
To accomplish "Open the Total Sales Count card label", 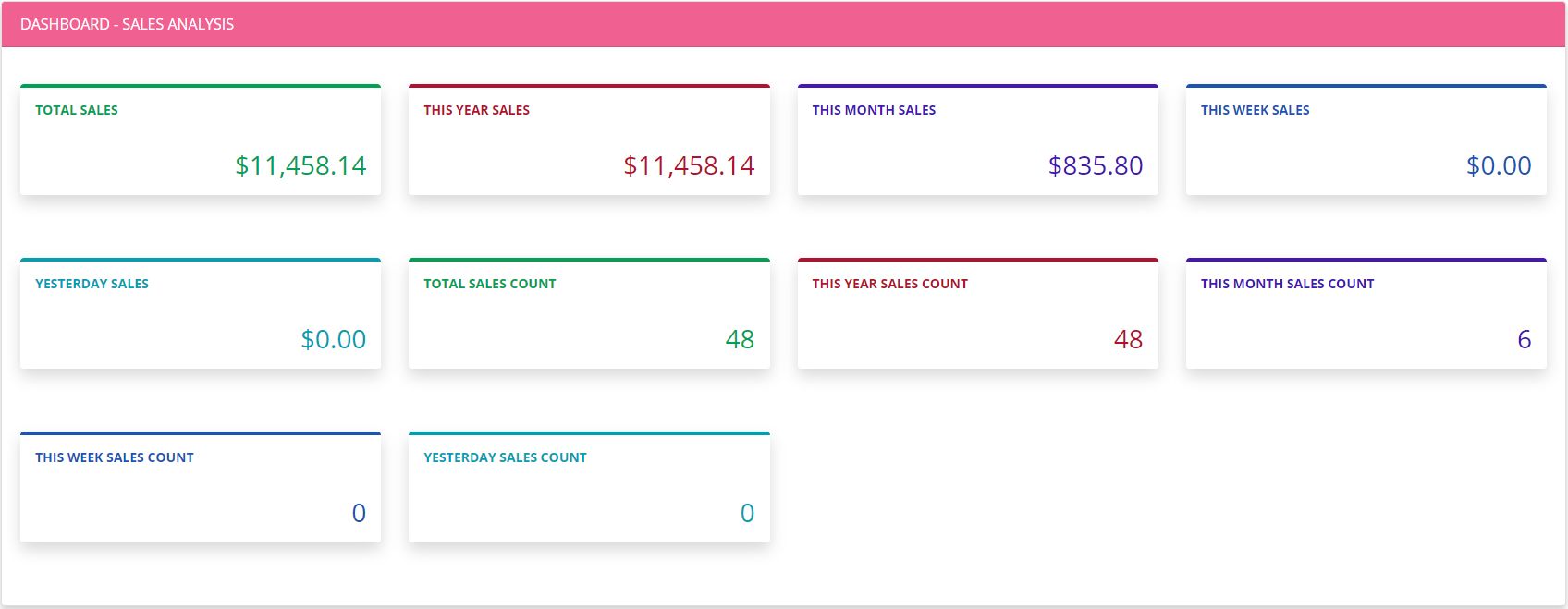I will [x=489, y=284].
